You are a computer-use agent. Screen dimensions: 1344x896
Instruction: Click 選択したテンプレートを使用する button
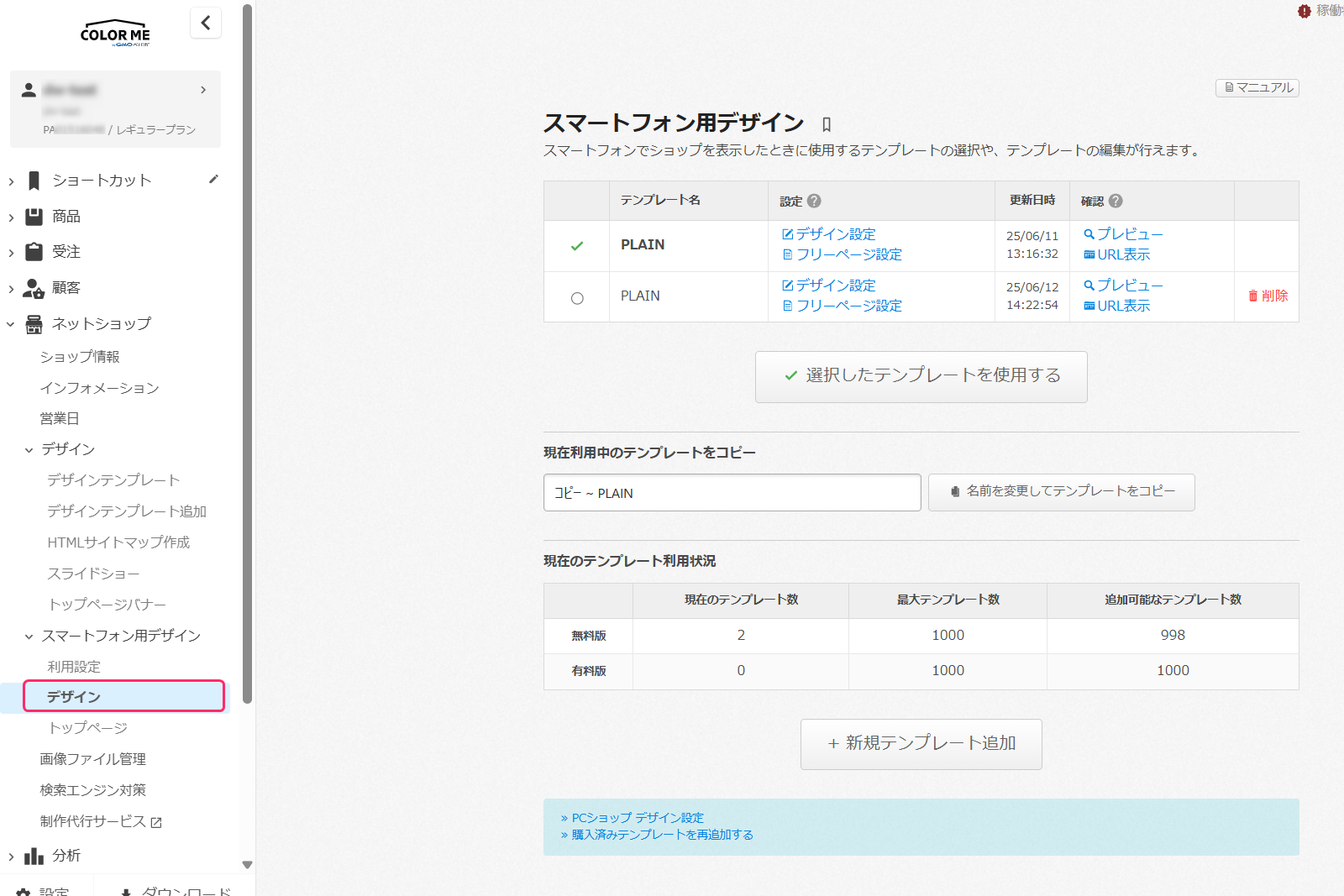921,376
